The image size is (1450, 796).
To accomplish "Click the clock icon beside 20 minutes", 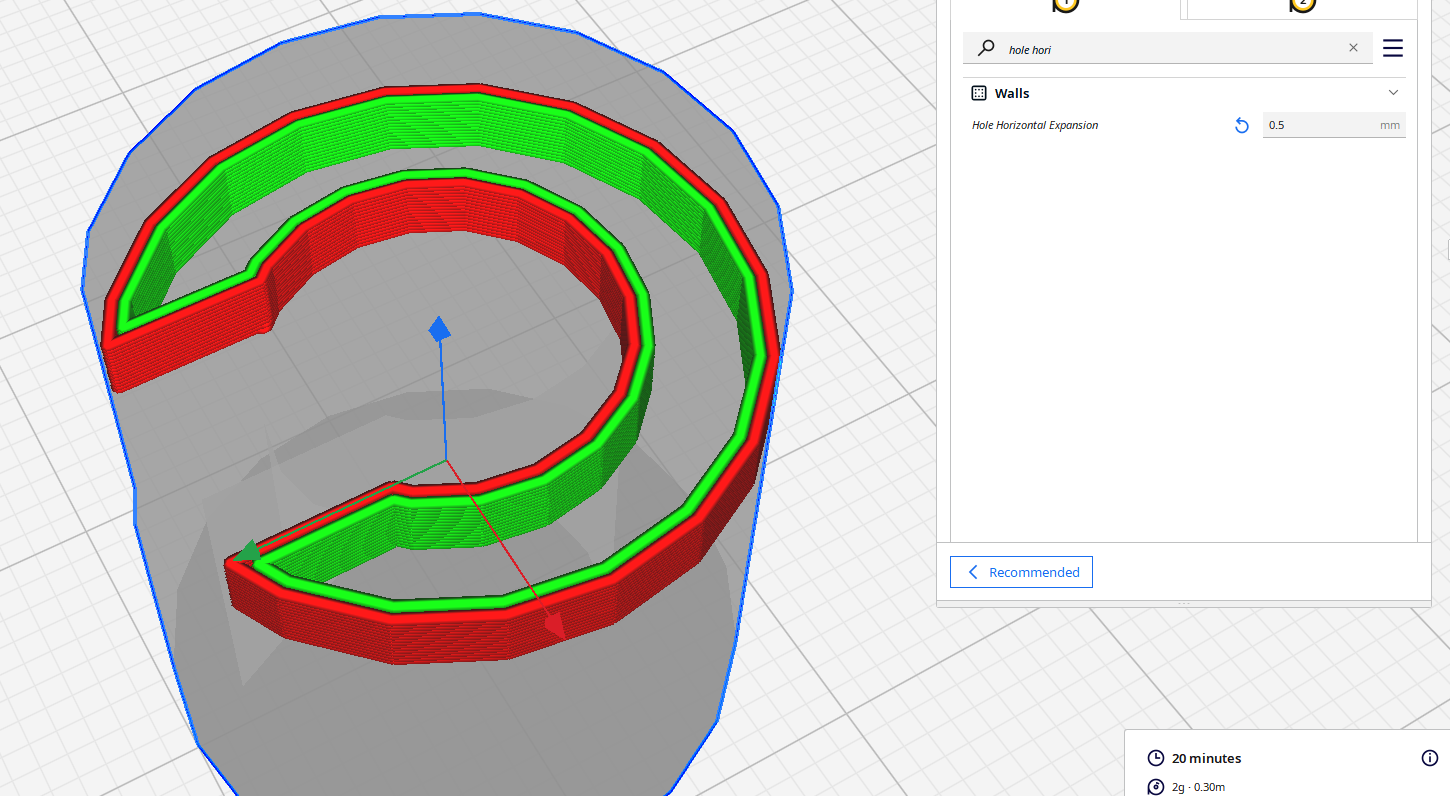I will coord(1155,758).
